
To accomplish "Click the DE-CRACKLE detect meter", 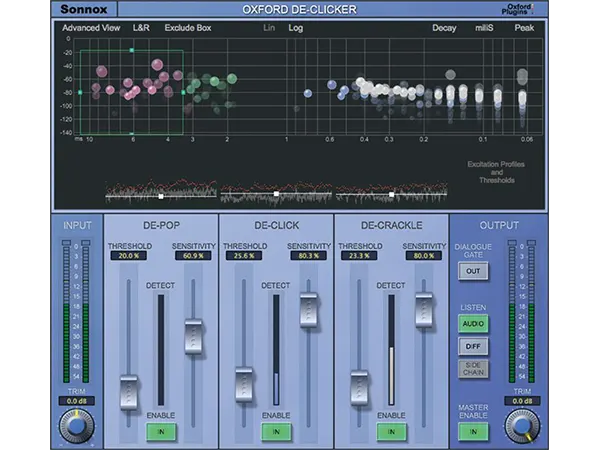I will [x=391, y=350].
